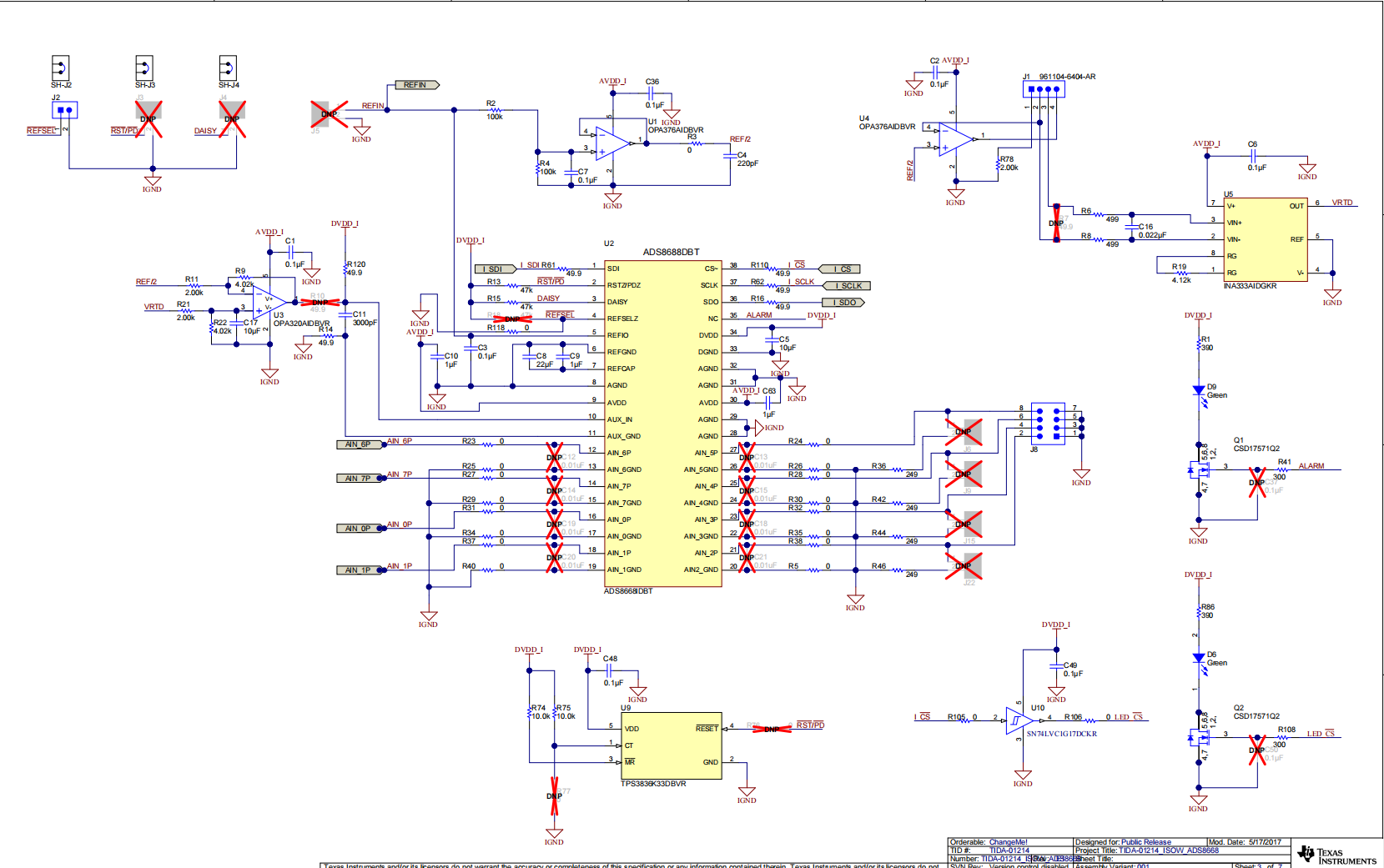Click the SH-J2 shunt jumper symbol

pyautogui.click(x=60, y=68)
